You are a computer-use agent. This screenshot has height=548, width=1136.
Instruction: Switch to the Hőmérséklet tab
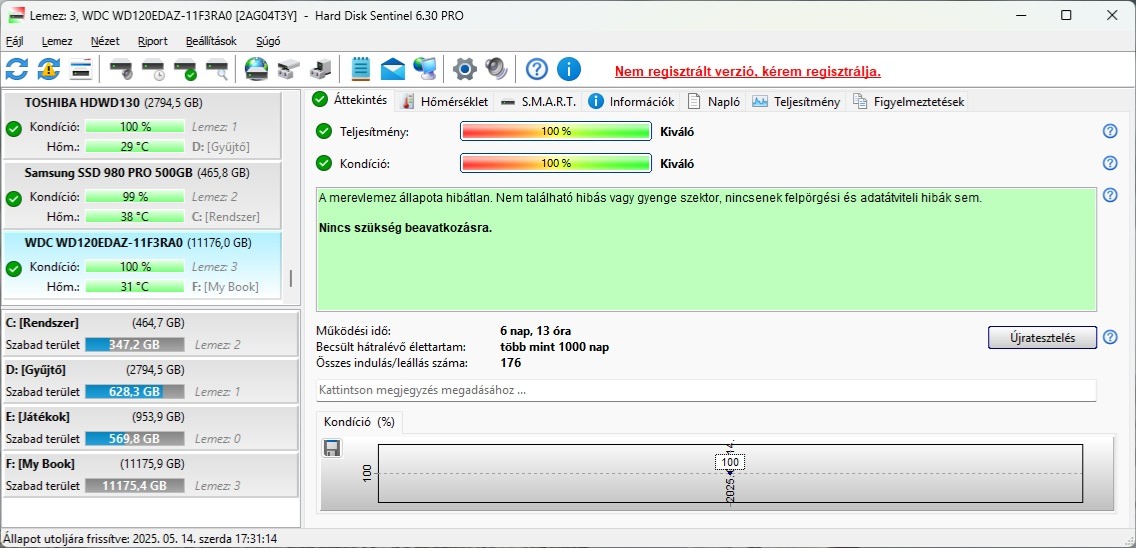coord(445,101)
